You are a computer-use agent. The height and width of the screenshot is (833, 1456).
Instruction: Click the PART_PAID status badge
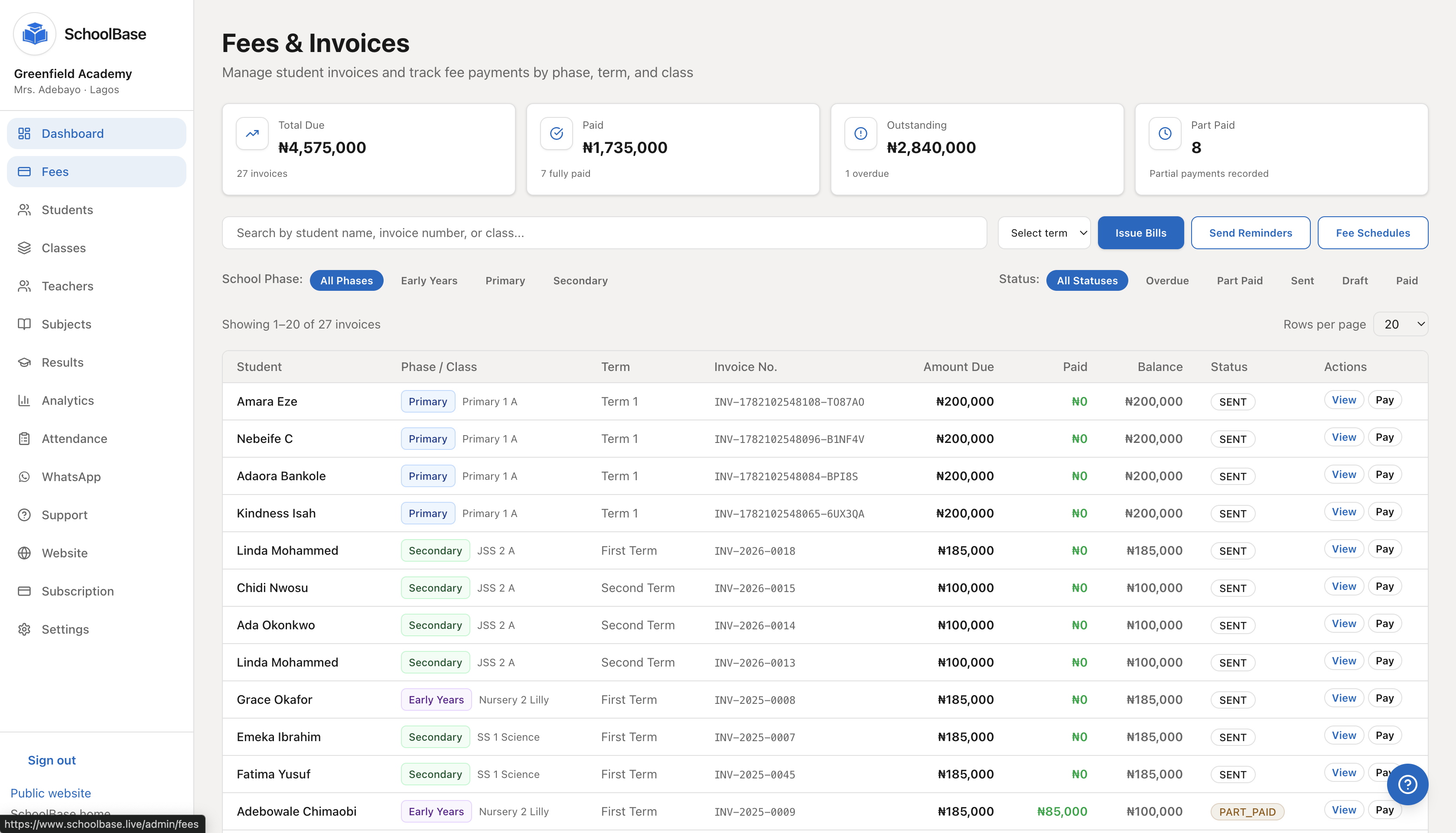(1247, 812)
